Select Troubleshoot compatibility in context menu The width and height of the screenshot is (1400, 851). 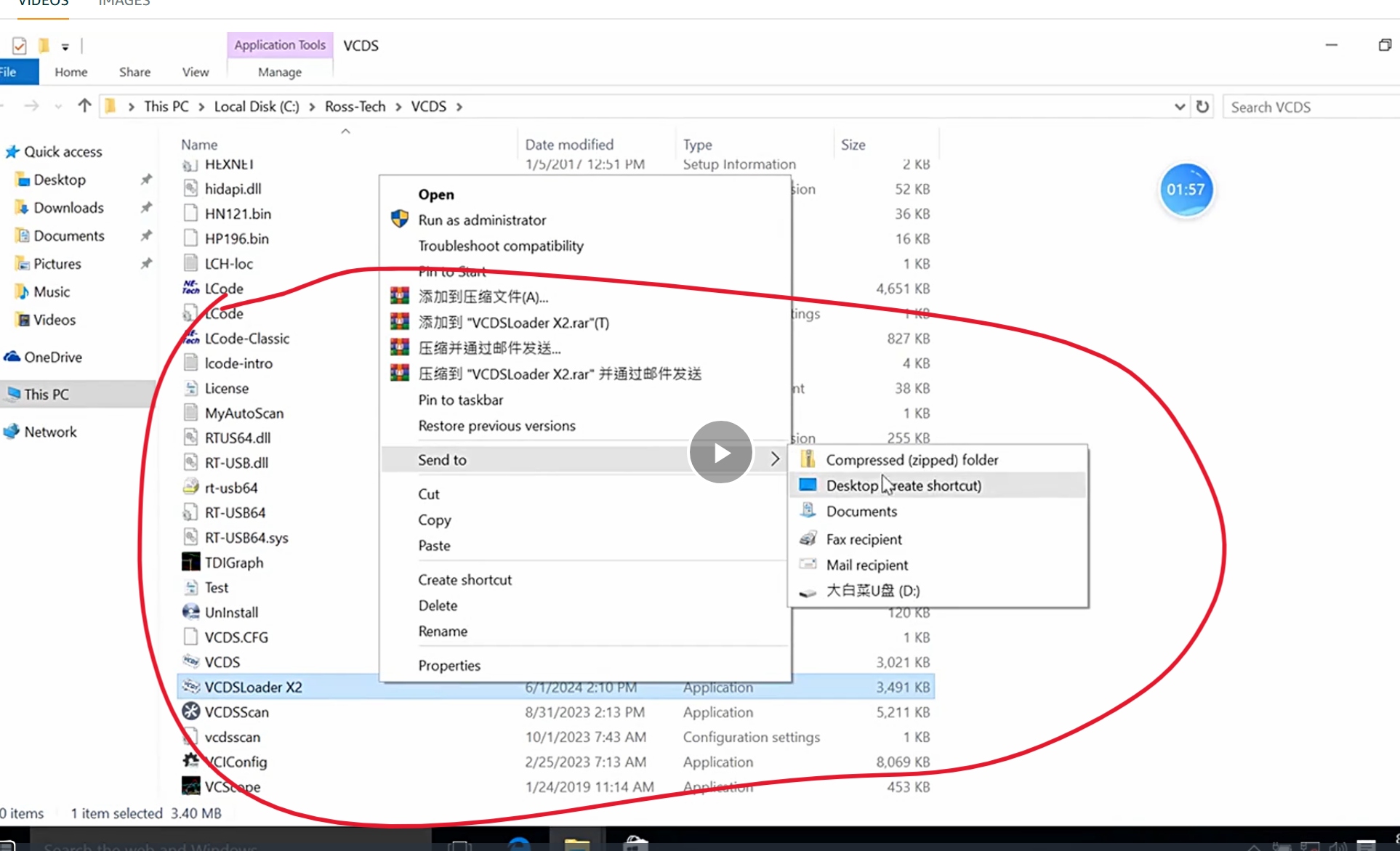coord(501,246)
